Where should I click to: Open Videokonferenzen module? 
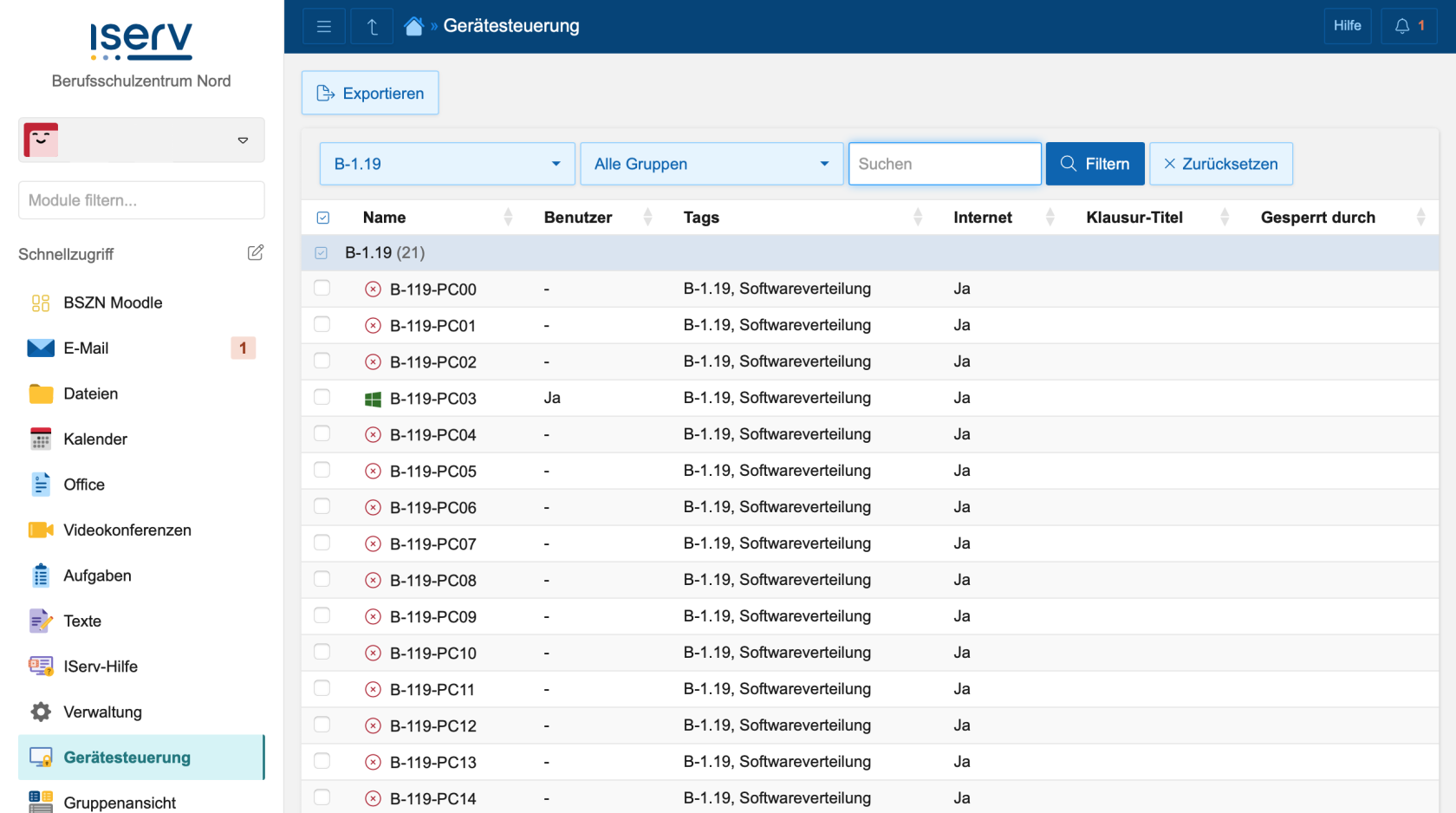click(x=141, y=530)
